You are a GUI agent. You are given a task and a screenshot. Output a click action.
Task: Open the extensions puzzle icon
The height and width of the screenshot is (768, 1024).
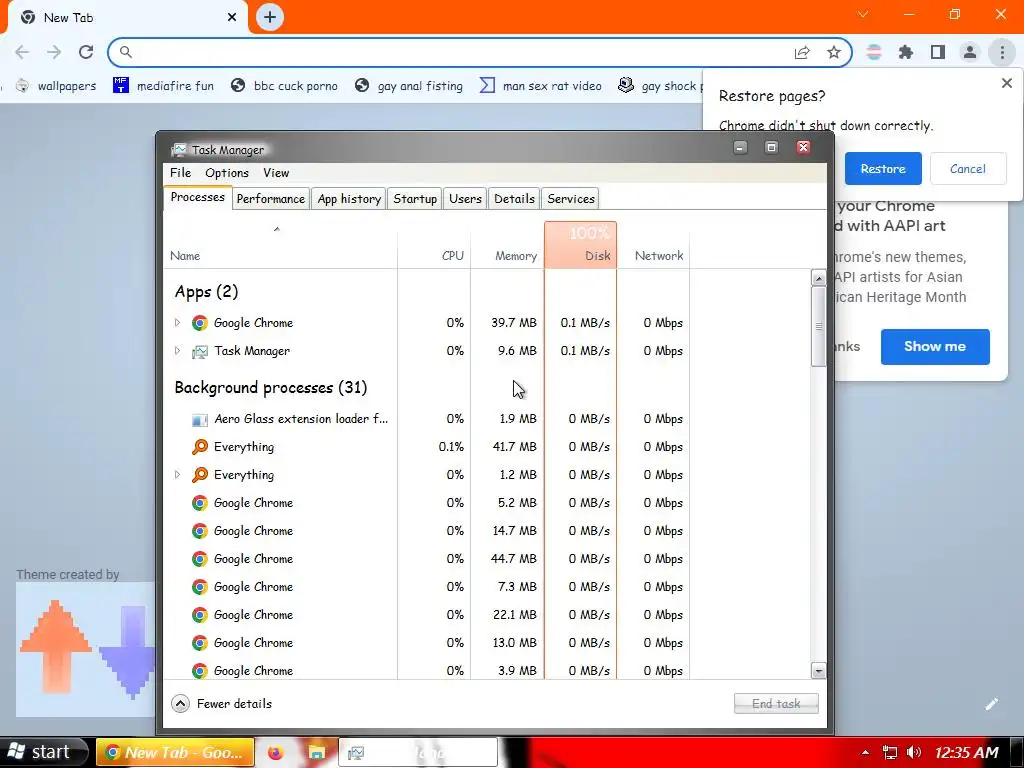click(906, 52)
